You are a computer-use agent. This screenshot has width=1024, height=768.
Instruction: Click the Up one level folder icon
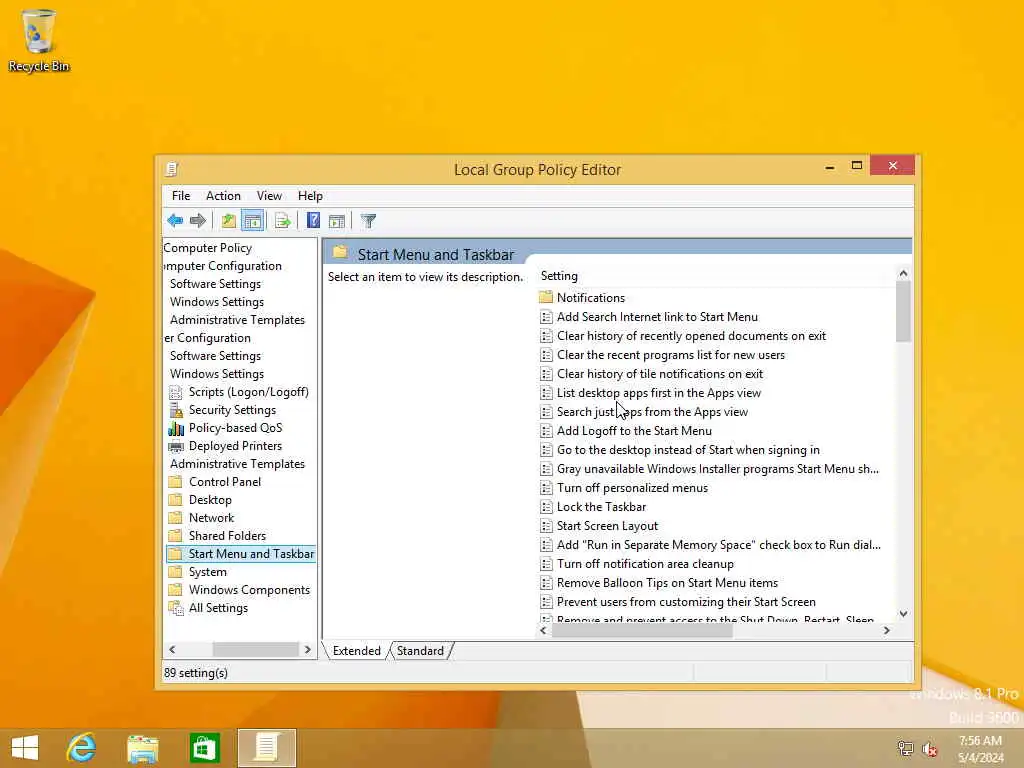(x=229, y=221)
